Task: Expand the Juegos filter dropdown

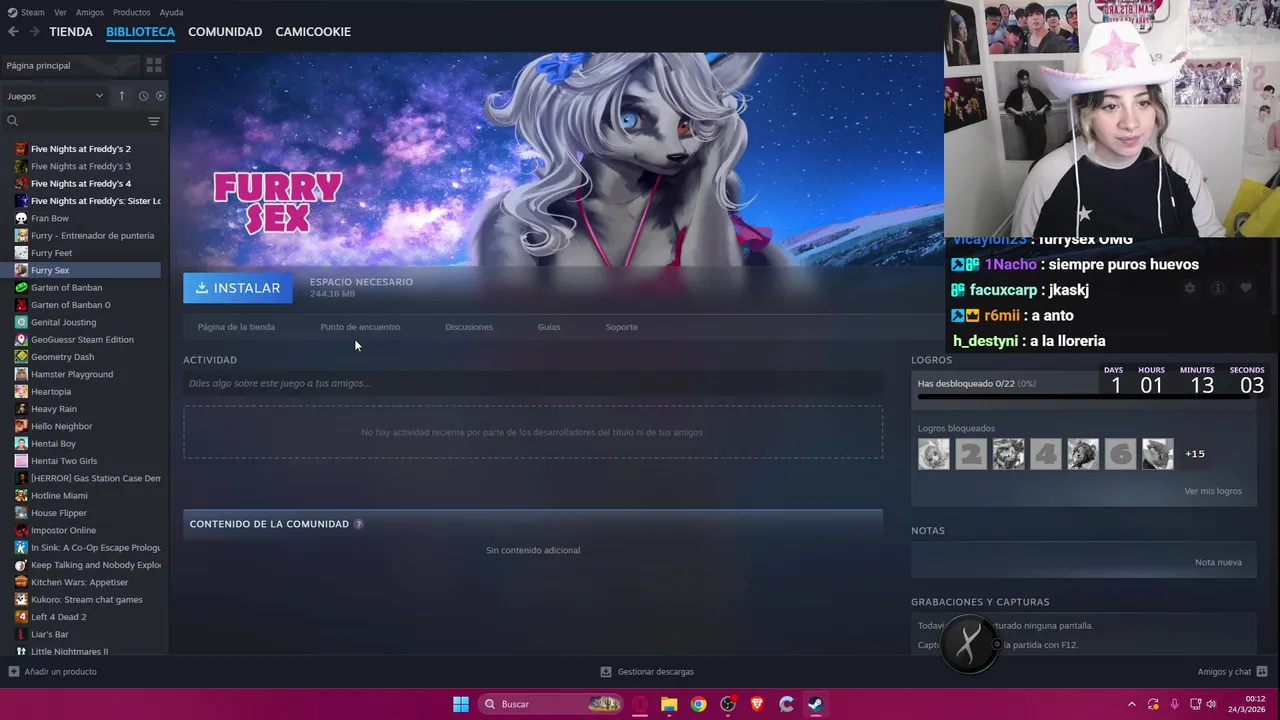Action: point(55,96)
